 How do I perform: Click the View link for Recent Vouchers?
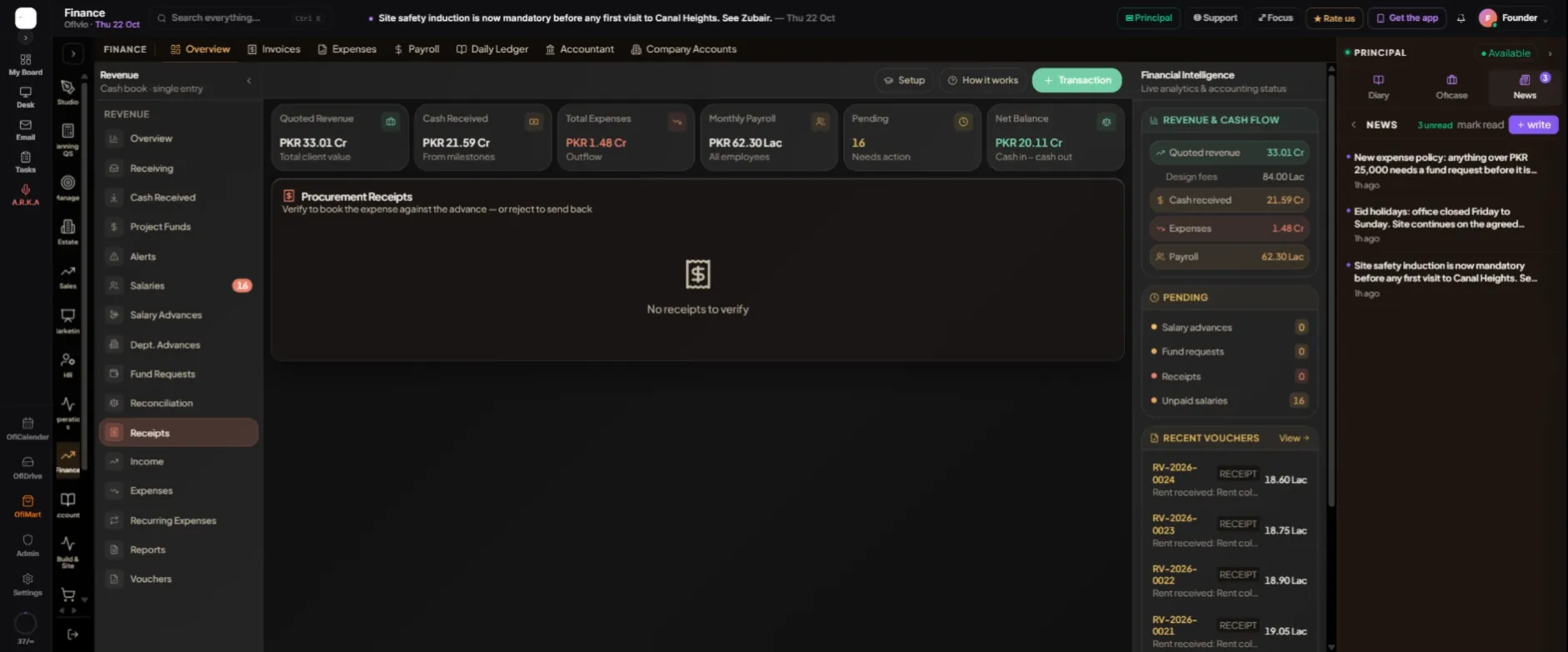(1294, 439)
